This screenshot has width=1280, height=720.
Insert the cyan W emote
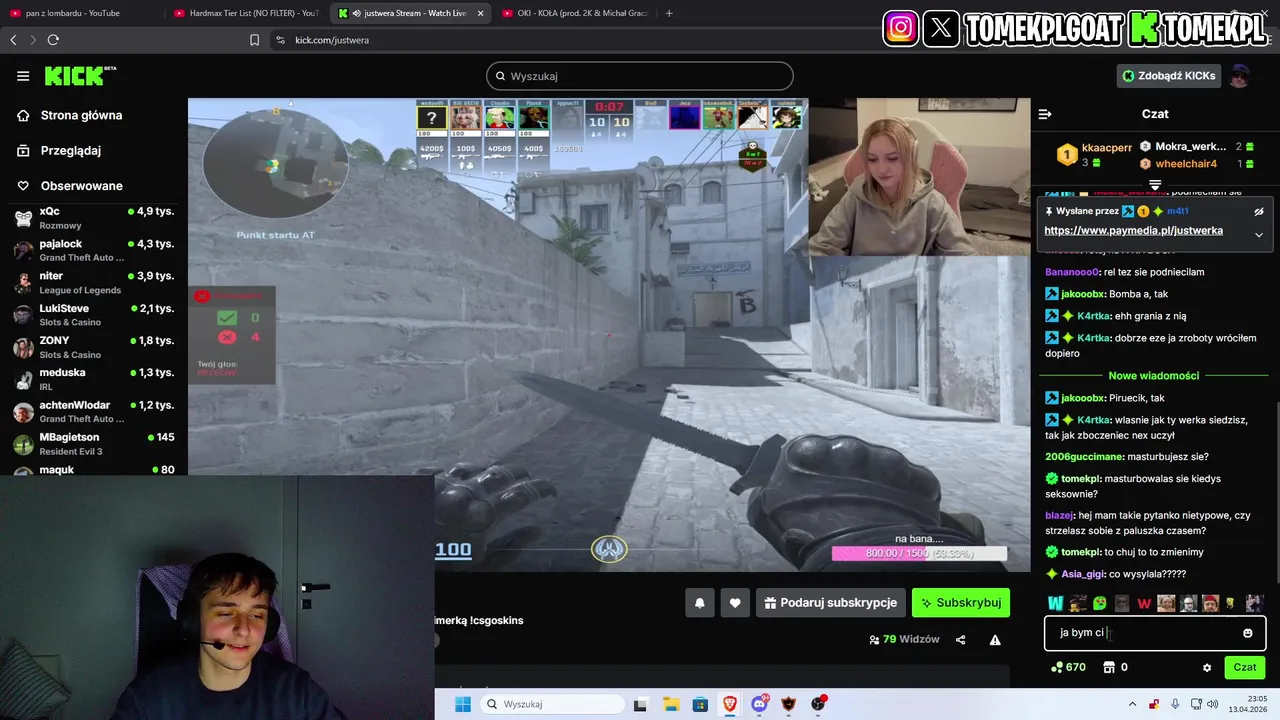(1055, 603)
